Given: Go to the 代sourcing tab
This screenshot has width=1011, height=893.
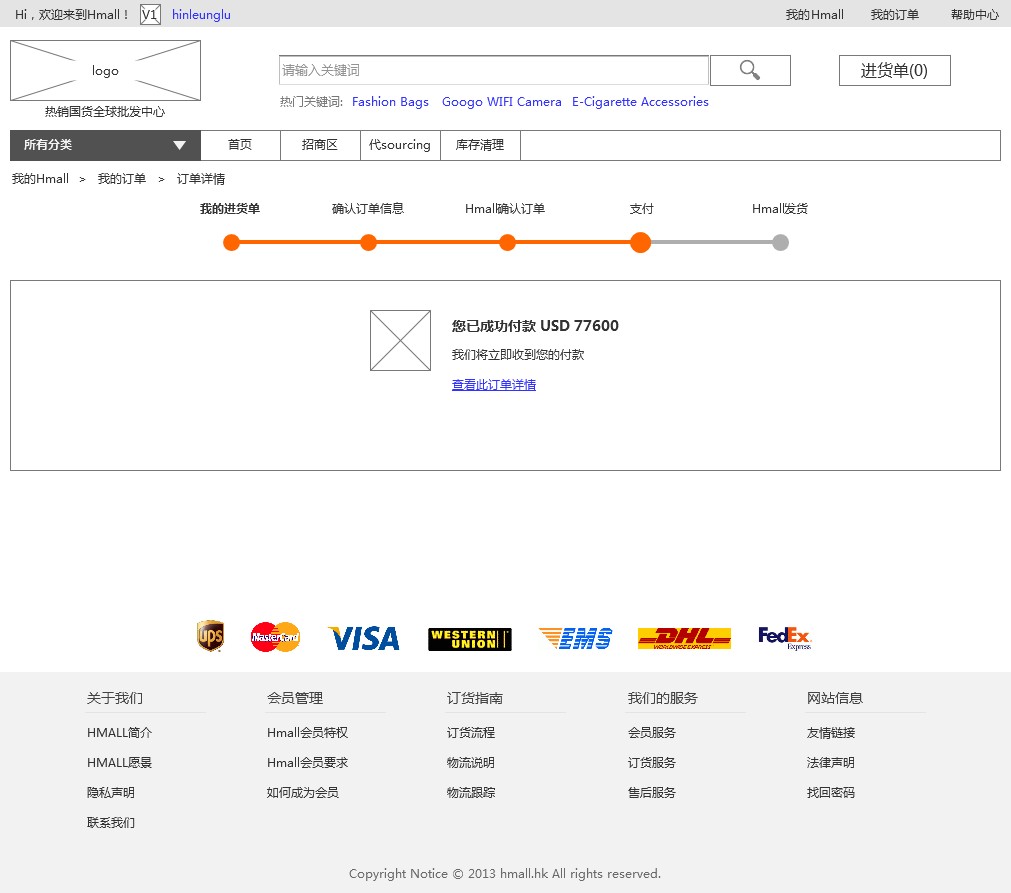Looking at the screenshot, I should [x=400, y=145].
